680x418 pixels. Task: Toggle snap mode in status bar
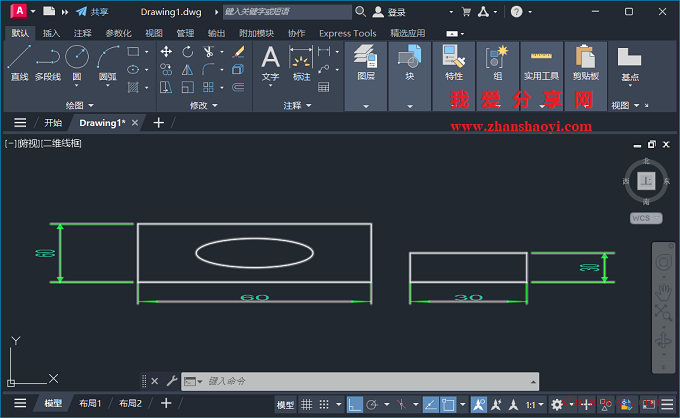(324, 405)
